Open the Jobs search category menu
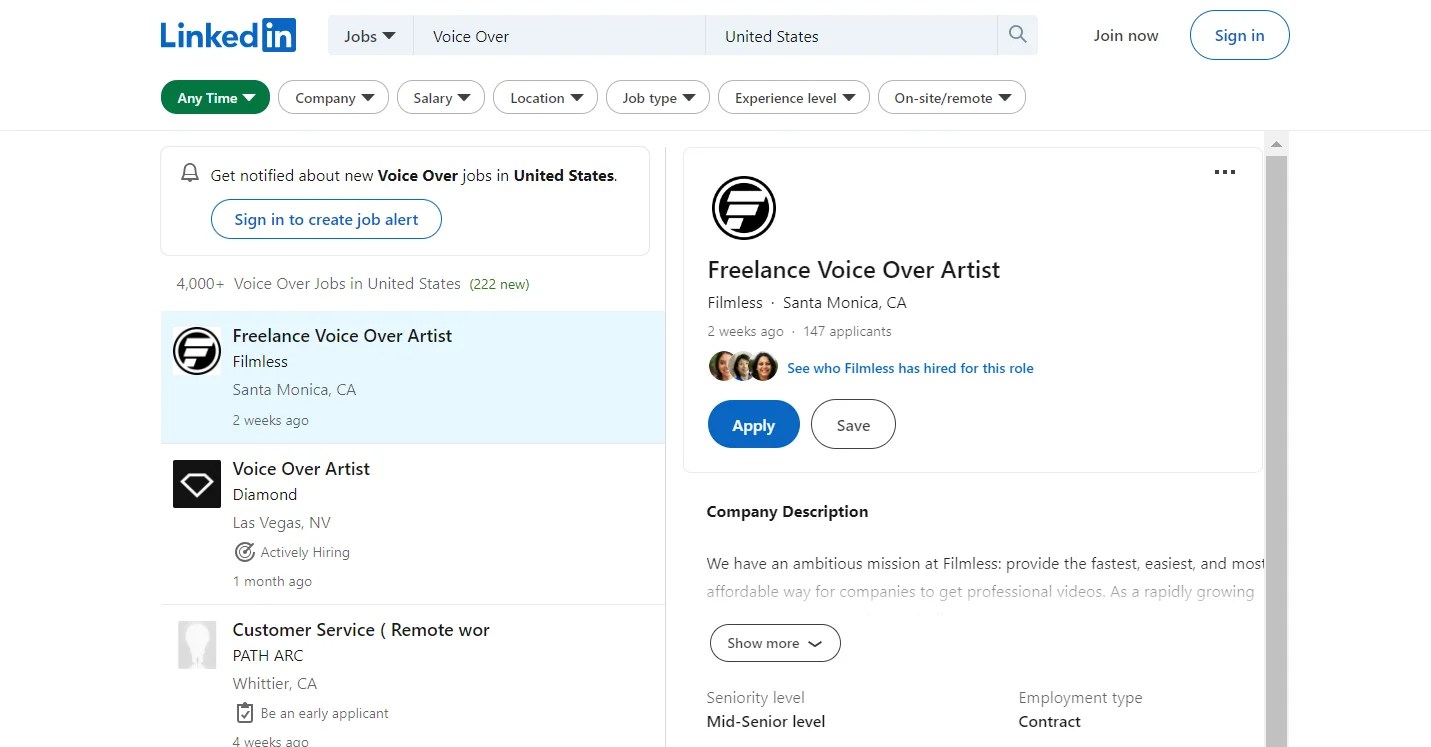The height and width of the screenshot is (747, 1431). tap(370, 36)
